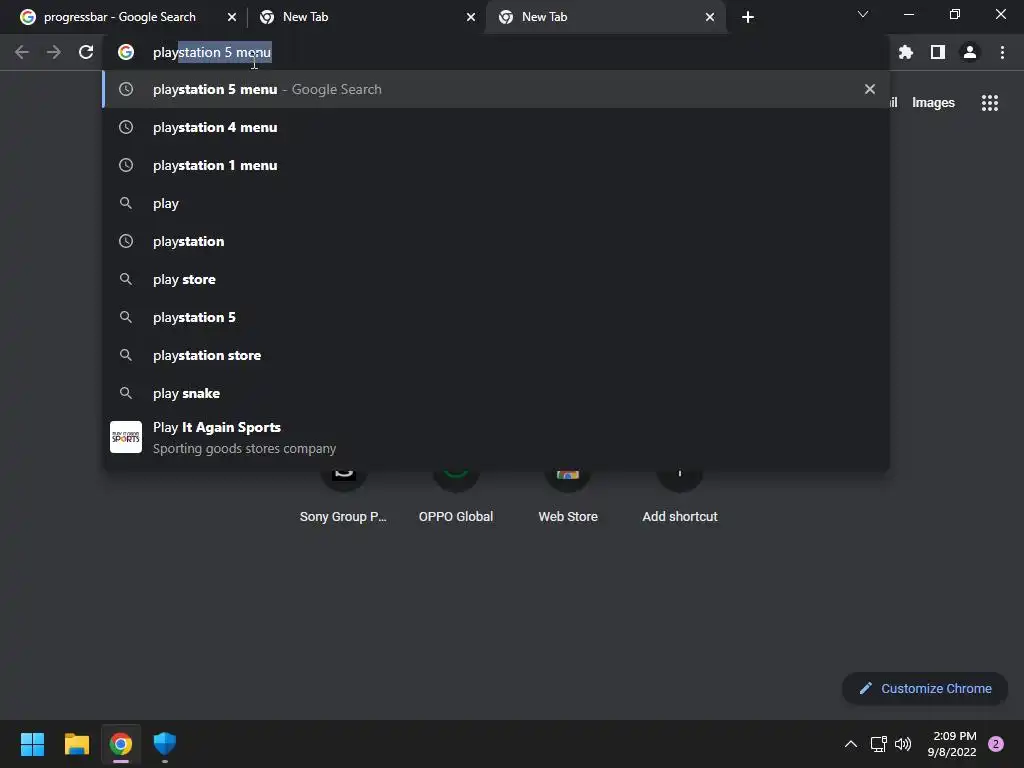This screenshot has height=768, width=1024.
Task: Open the Chrome profile avatar
Action: (x=970, y=52)
